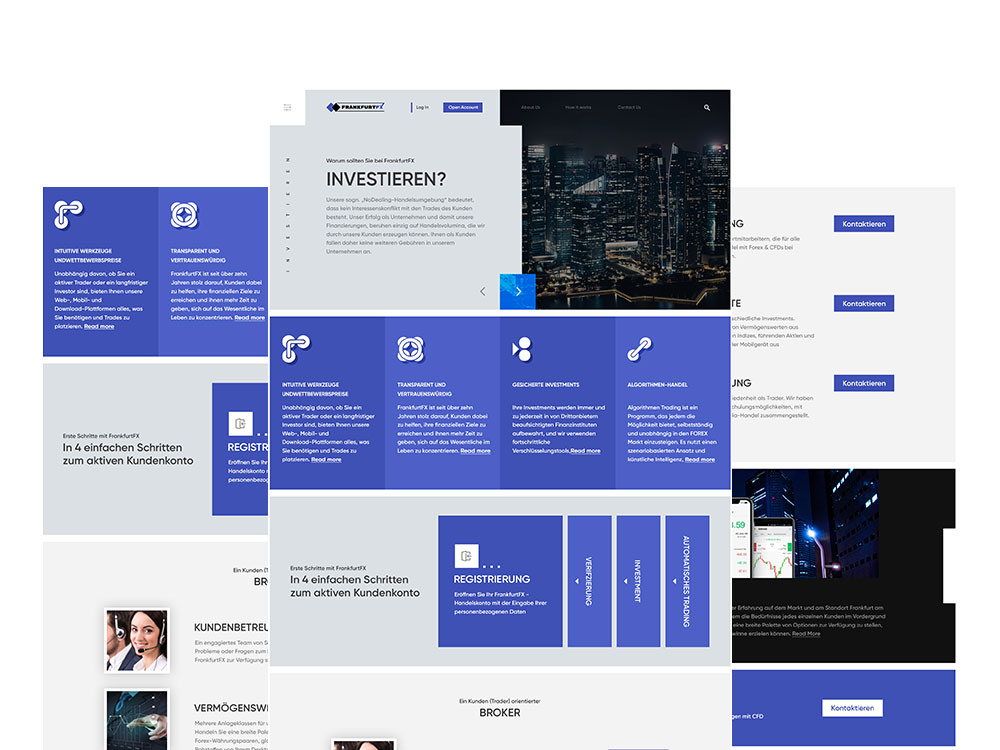
Task: Open the About Us menu item
Action: (531, 107)
